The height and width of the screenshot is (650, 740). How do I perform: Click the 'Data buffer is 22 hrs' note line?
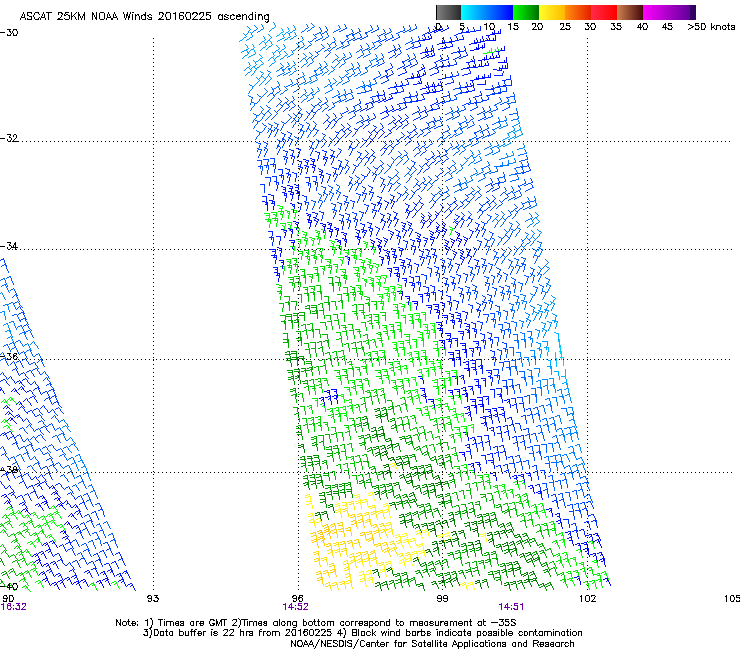pyautogui.click(x=362, y=633)
